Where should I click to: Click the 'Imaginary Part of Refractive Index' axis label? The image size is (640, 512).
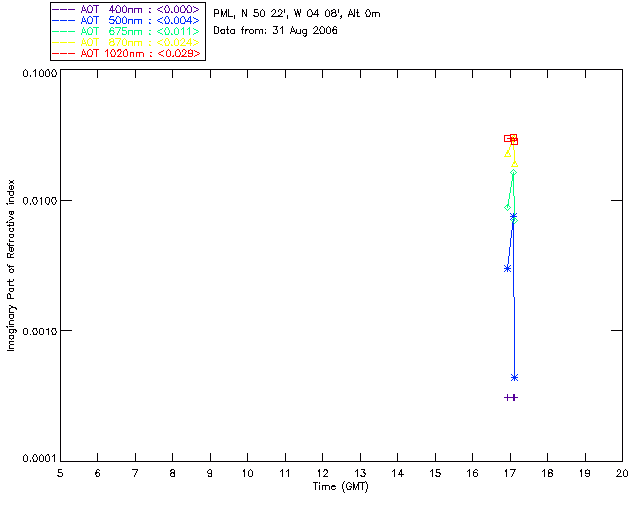pyautogui.click(x=11, y=265)
